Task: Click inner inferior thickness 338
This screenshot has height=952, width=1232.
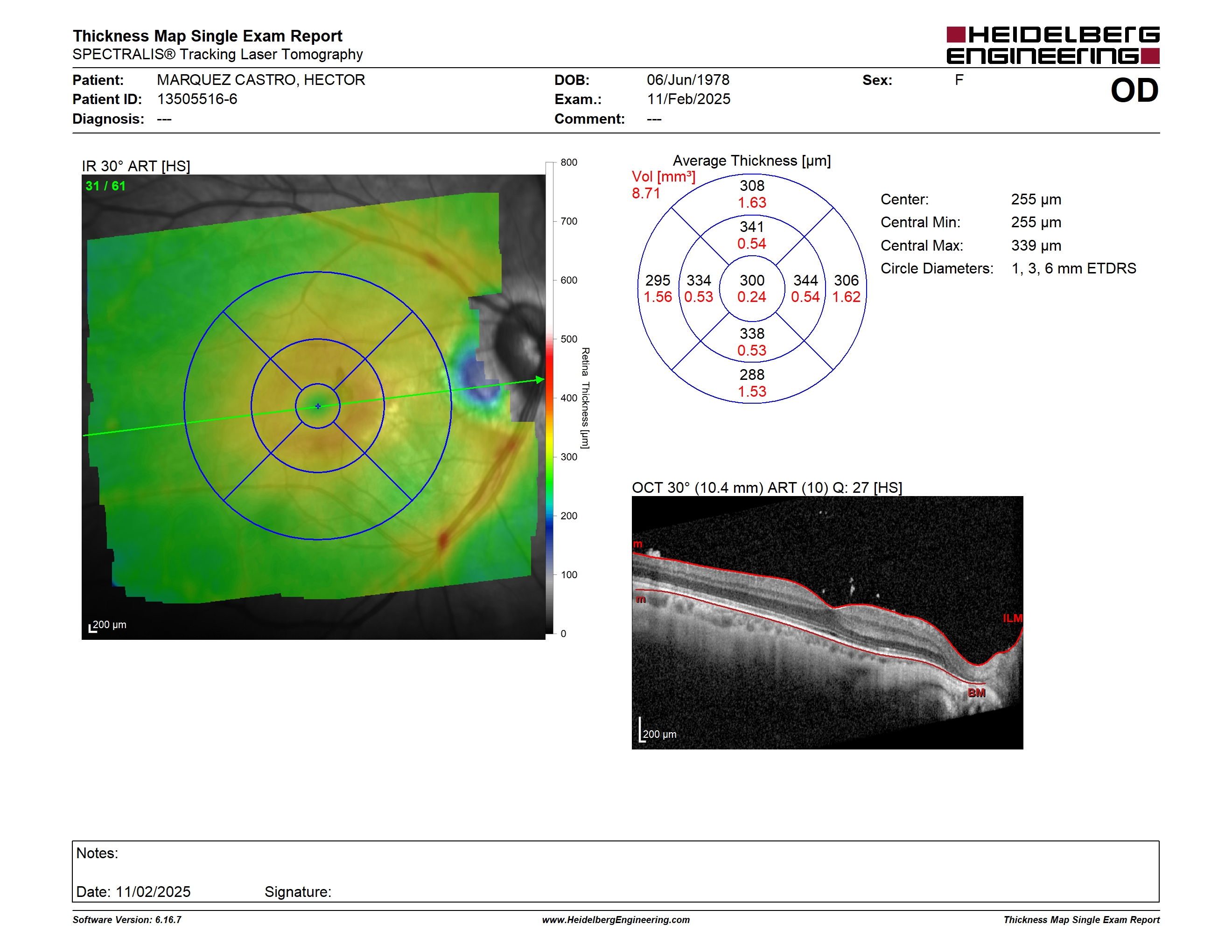Action: 752,334
